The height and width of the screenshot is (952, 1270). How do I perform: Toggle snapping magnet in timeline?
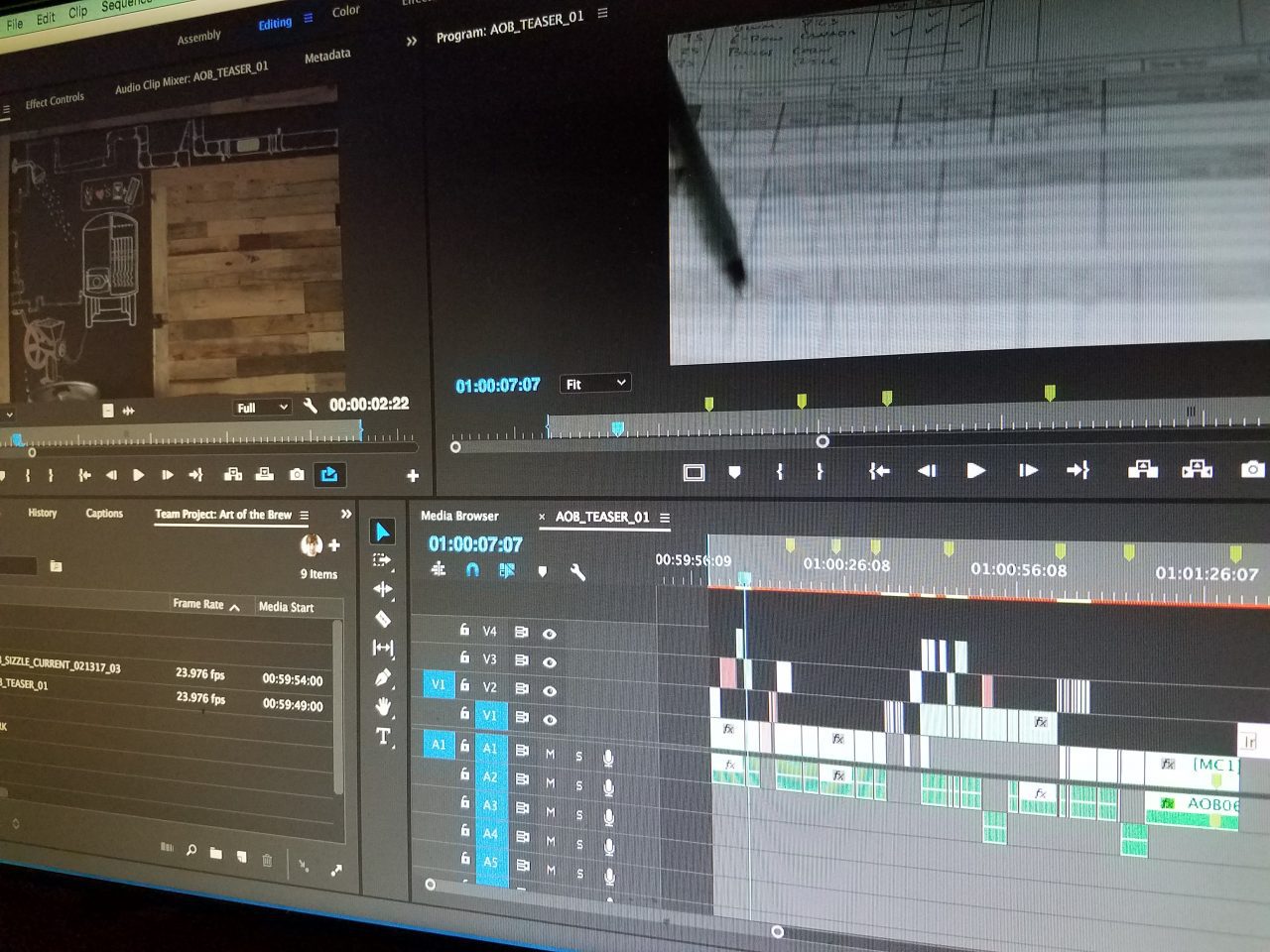[472, 570]
